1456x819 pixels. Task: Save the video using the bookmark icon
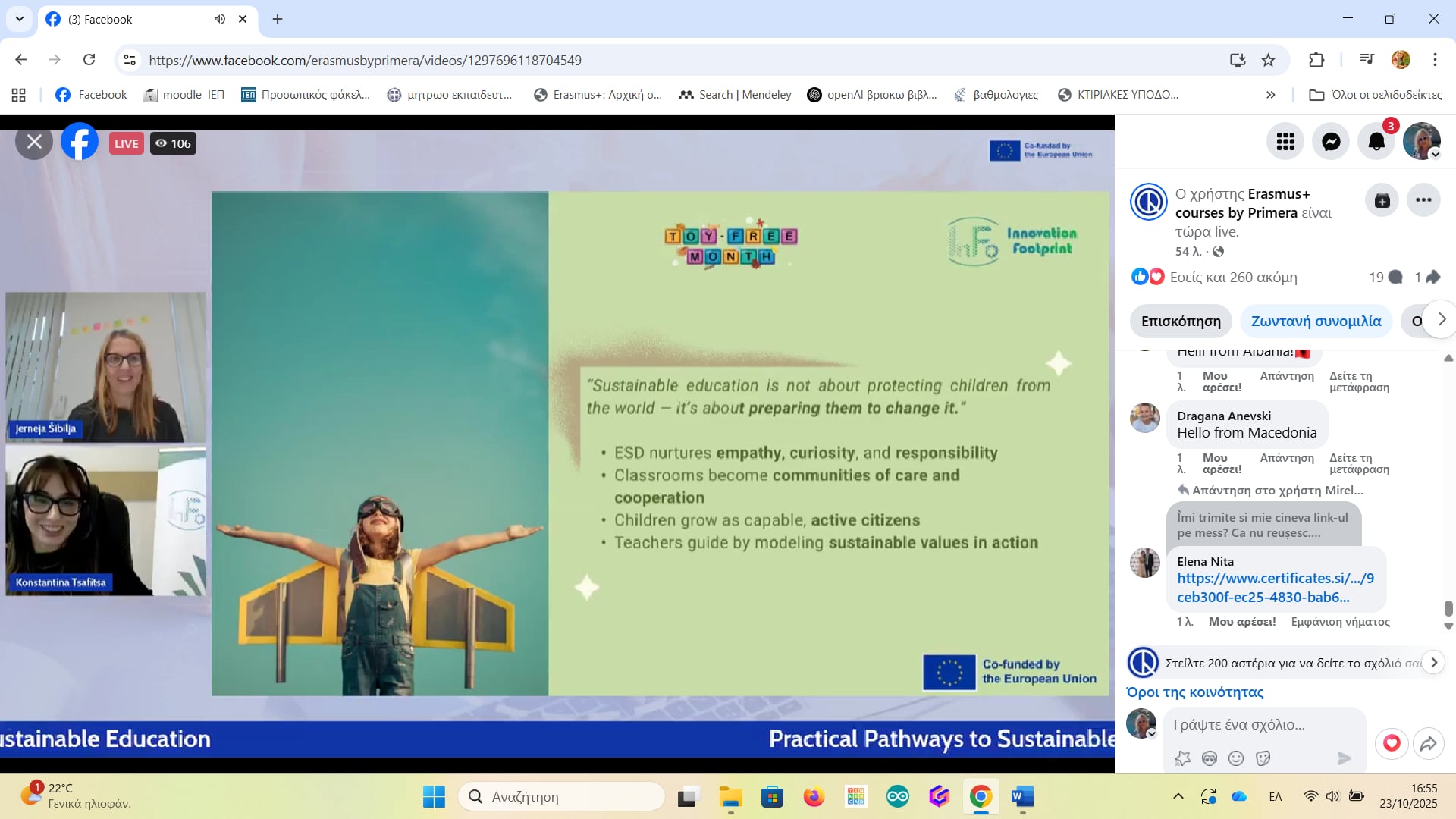[1382, 200]
